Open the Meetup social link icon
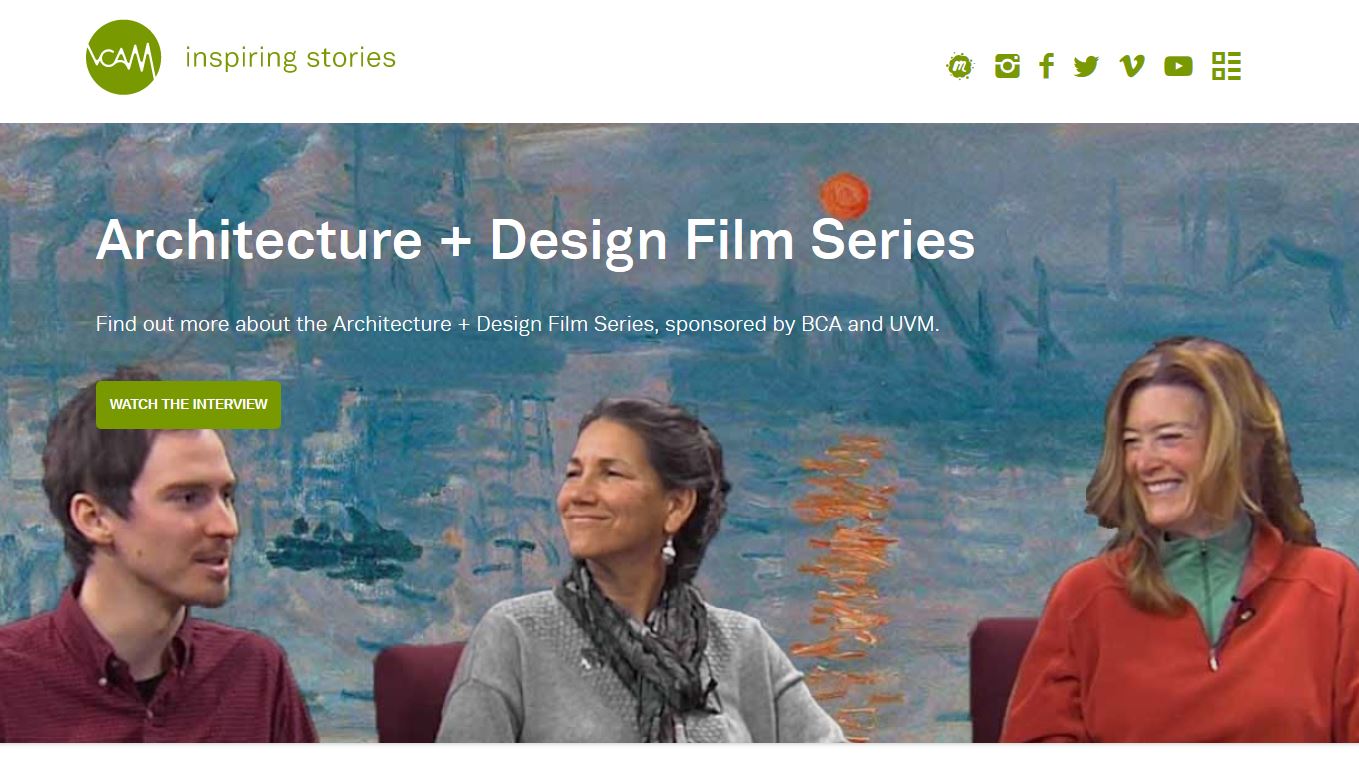The height and width of the screenshot is (769, 1359). pos(960,66)
